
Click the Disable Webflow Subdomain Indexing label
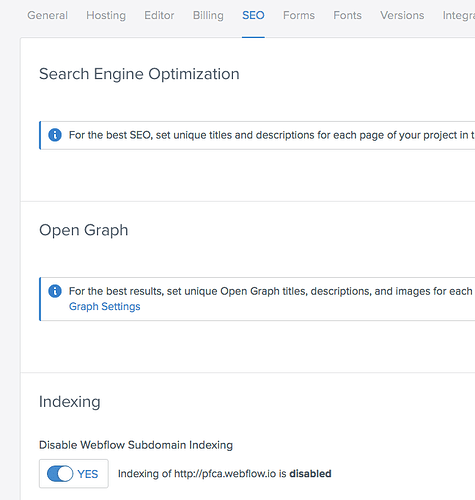click(136, 445)
